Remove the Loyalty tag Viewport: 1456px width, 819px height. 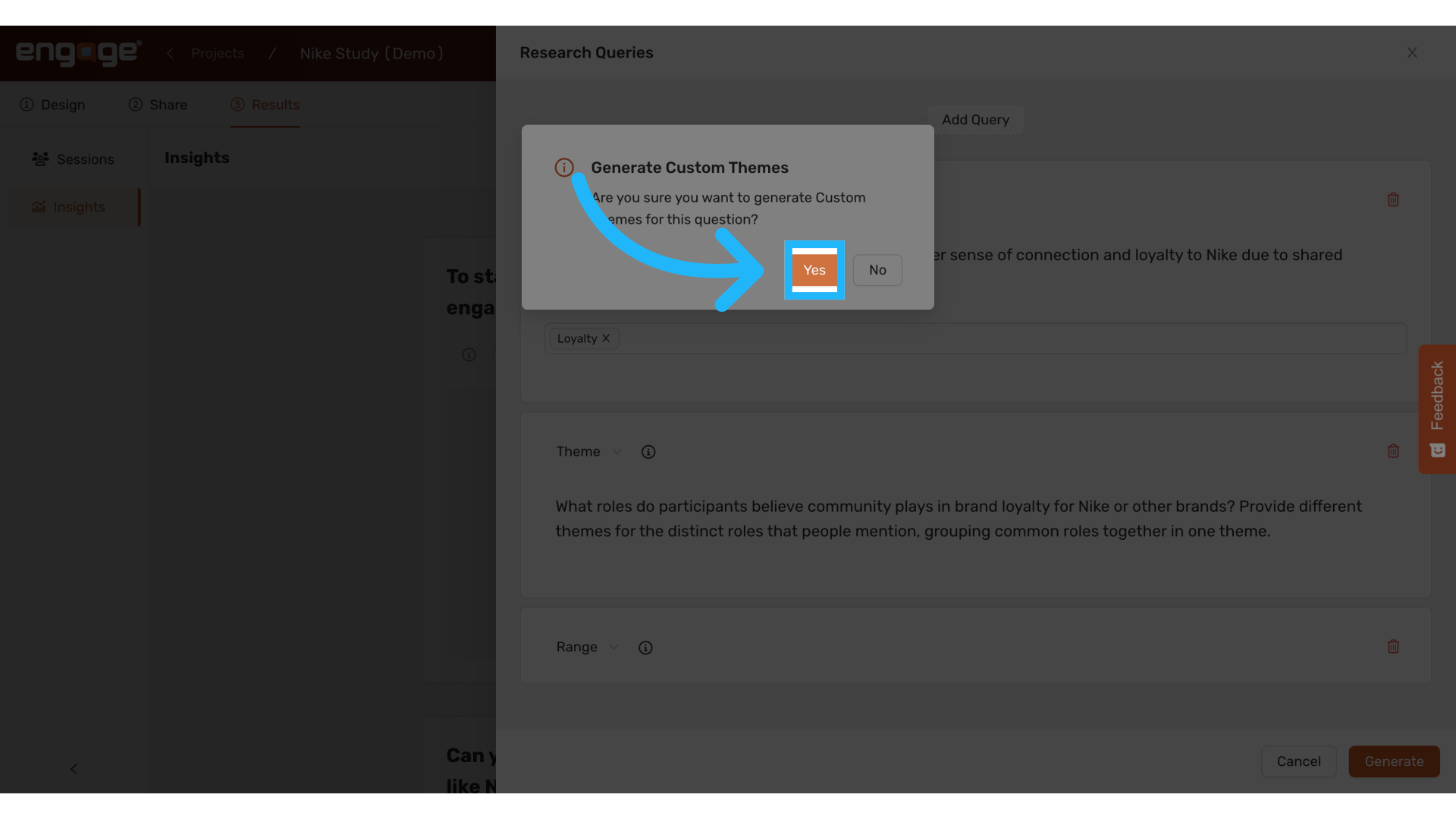click(606, 338)
